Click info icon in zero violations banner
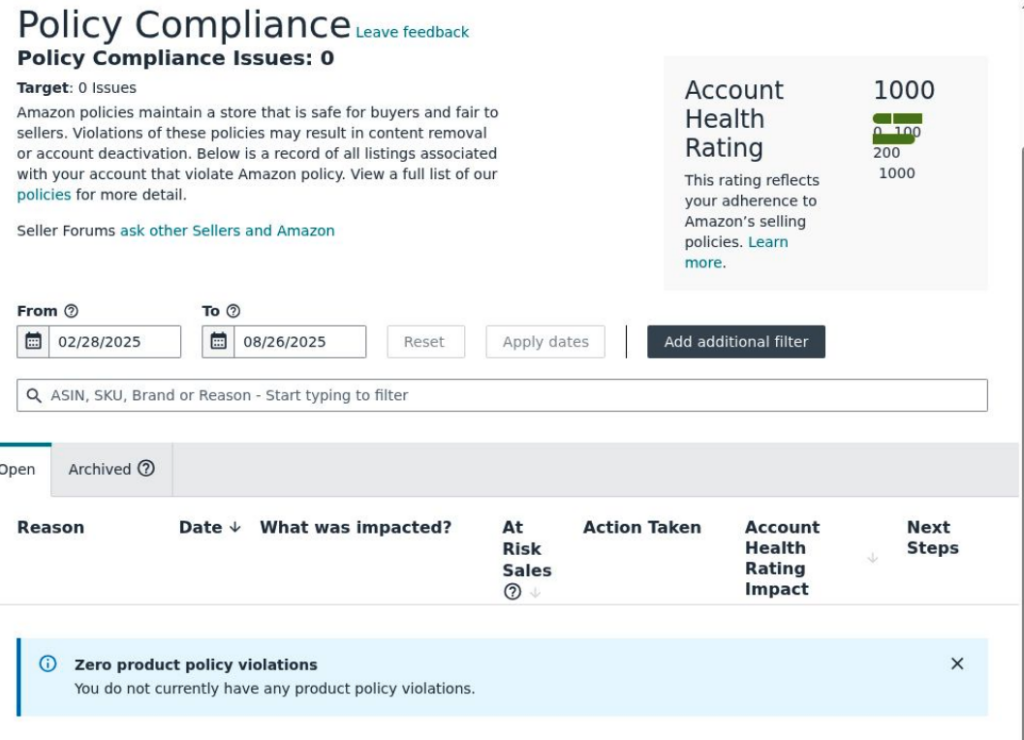 (x=47, y=664)
